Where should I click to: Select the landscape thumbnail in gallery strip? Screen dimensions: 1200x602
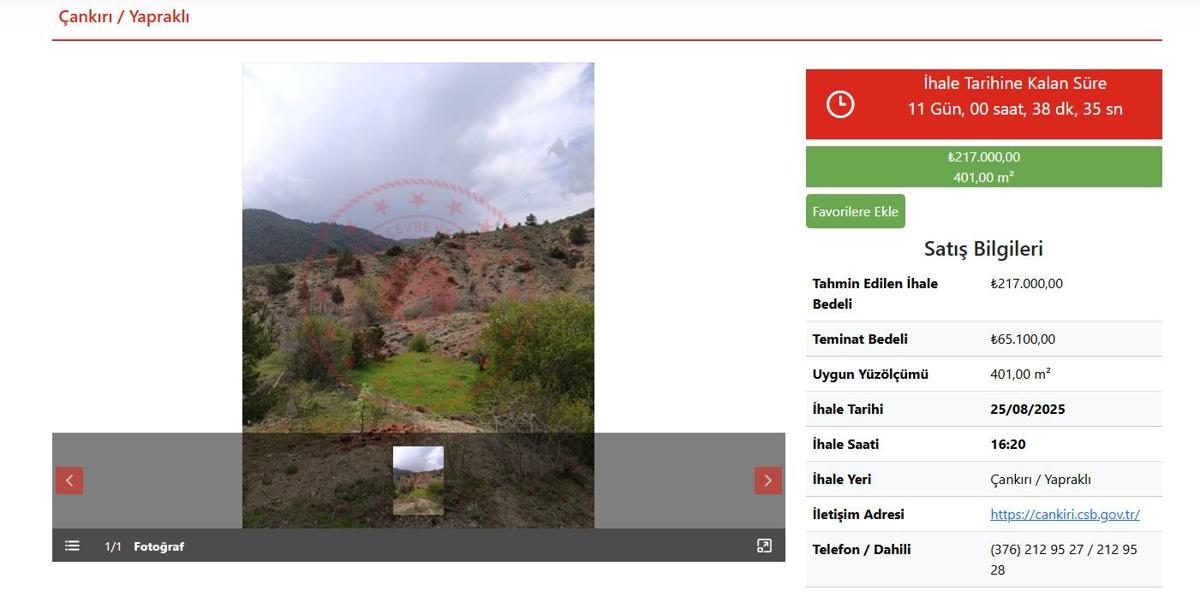(418, 480)
